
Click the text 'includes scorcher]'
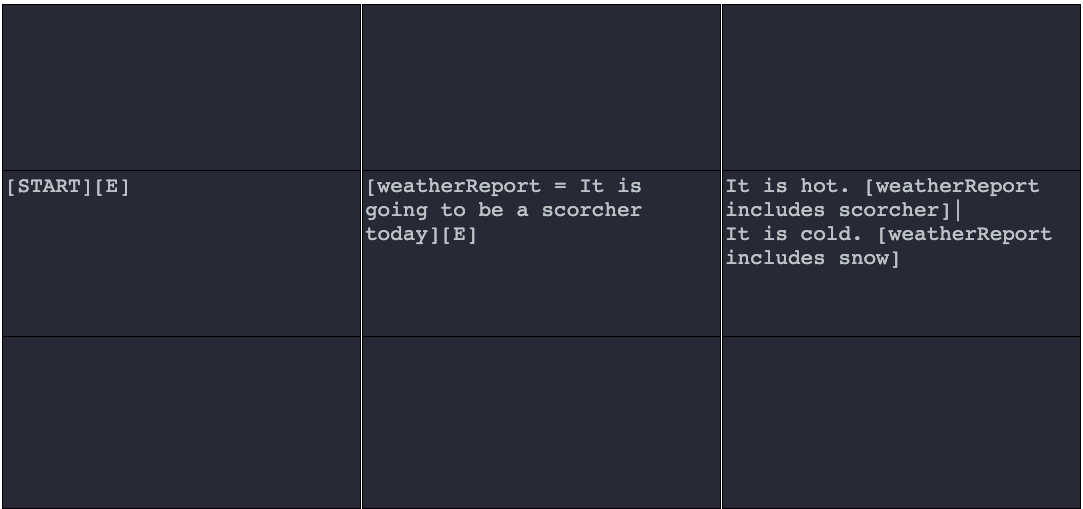point(838,210)
